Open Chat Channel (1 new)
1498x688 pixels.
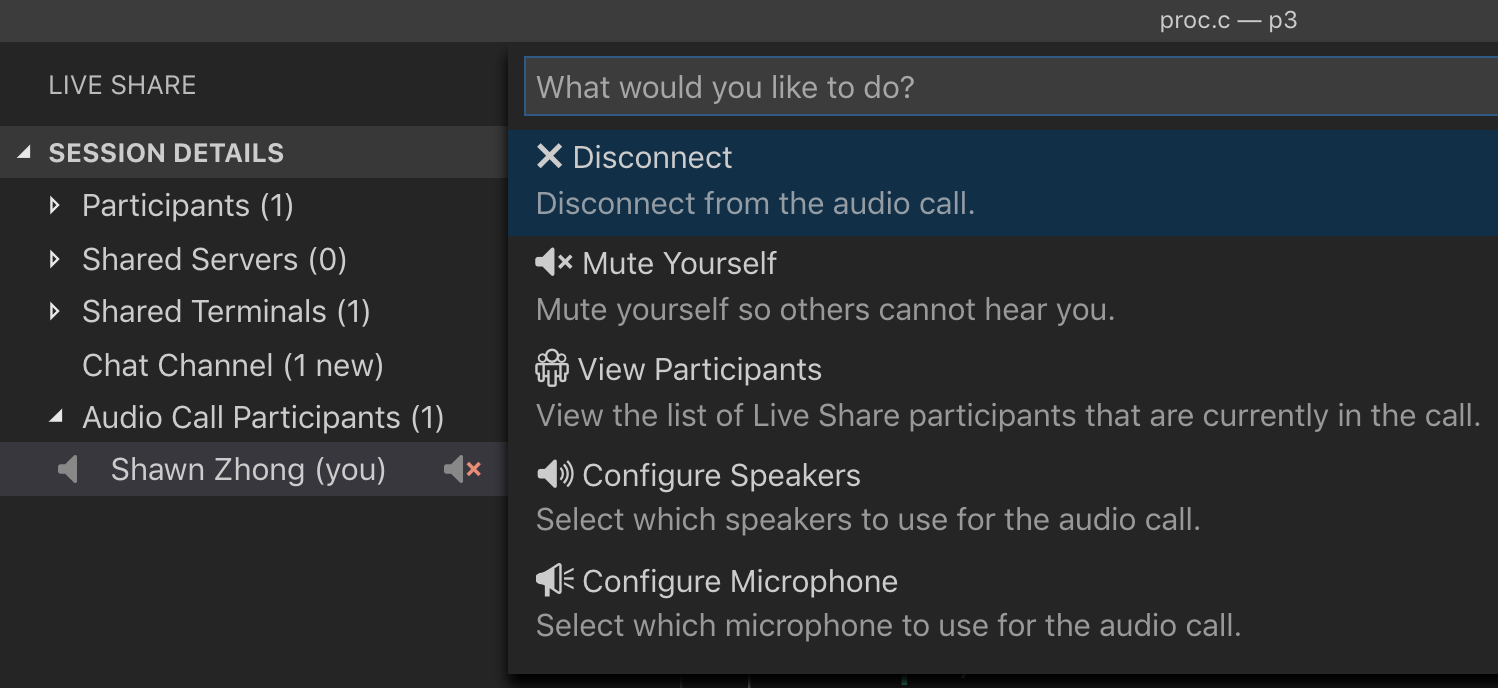click(x=233, y=366)
